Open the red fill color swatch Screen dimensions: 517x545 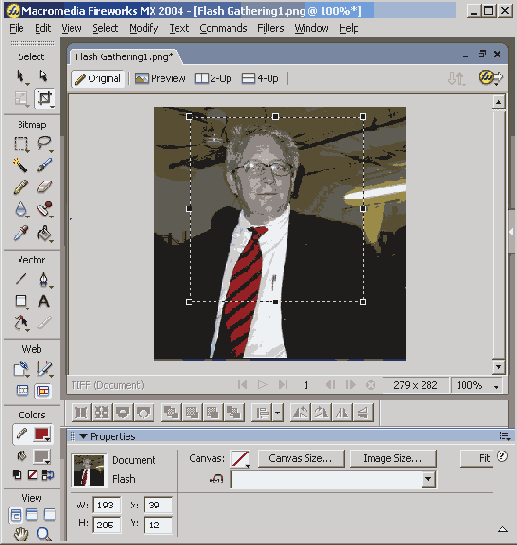[x=42, y=434]
